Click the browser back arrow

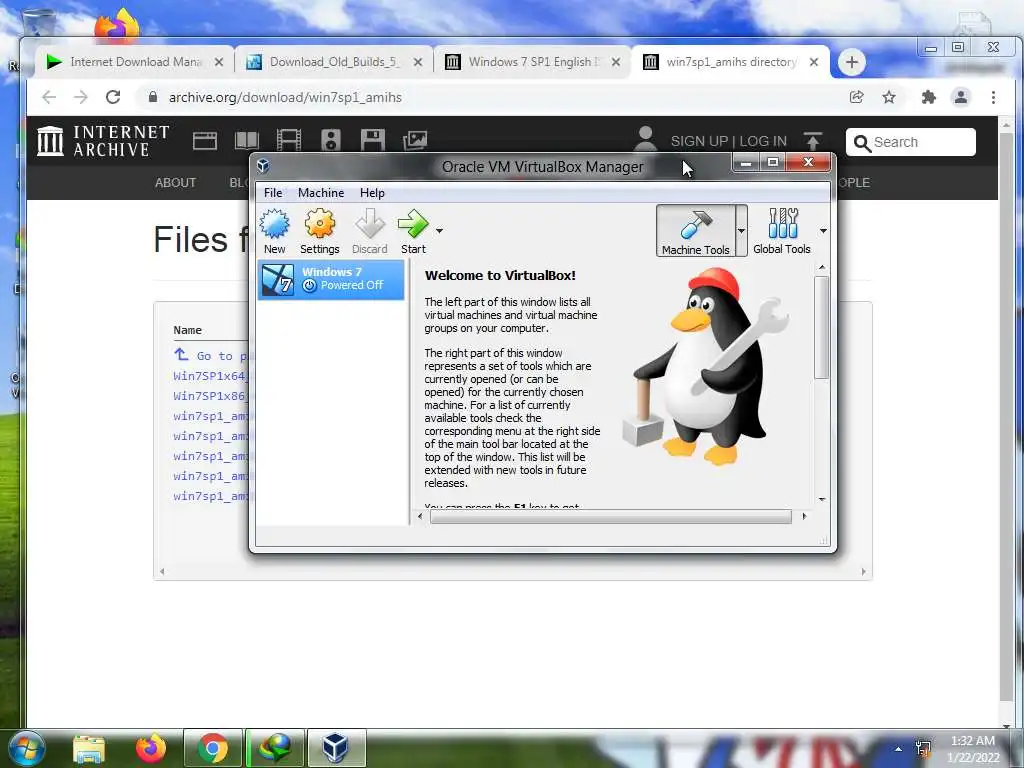coord(49,97)
